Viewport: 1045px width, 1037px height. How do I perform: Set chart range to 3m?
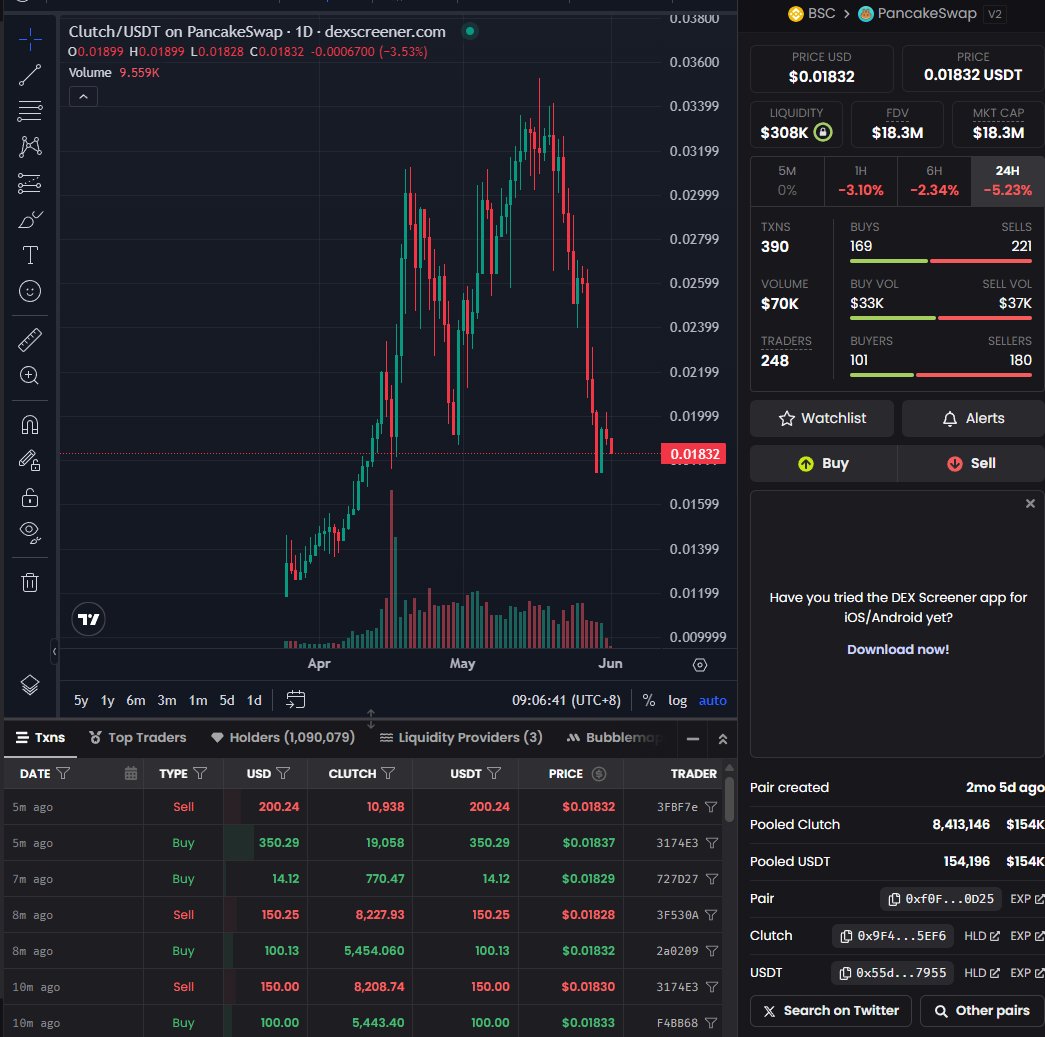[167, 700]
